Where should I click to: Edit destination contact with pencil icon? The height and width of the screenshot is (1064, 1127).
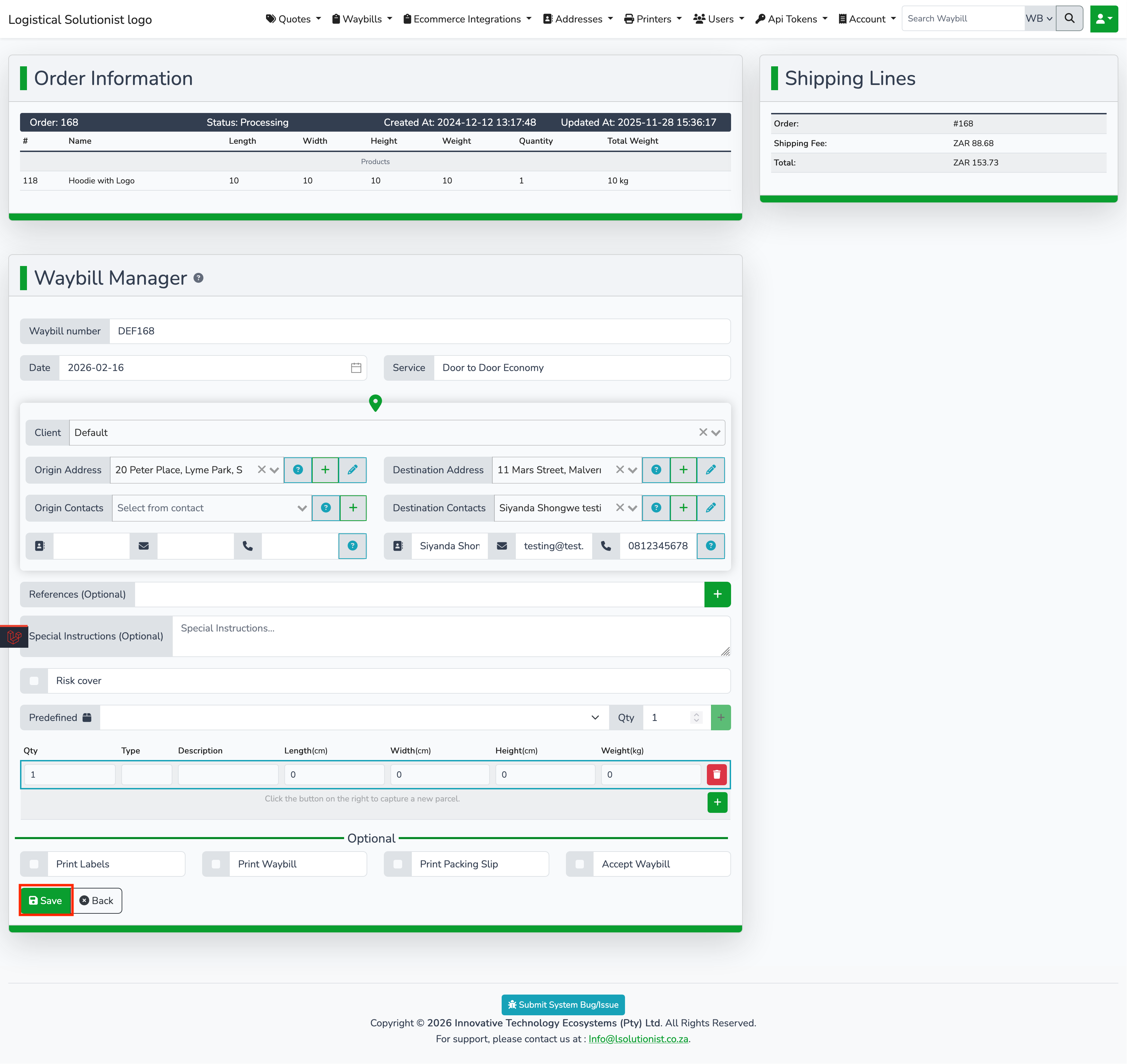710,507
